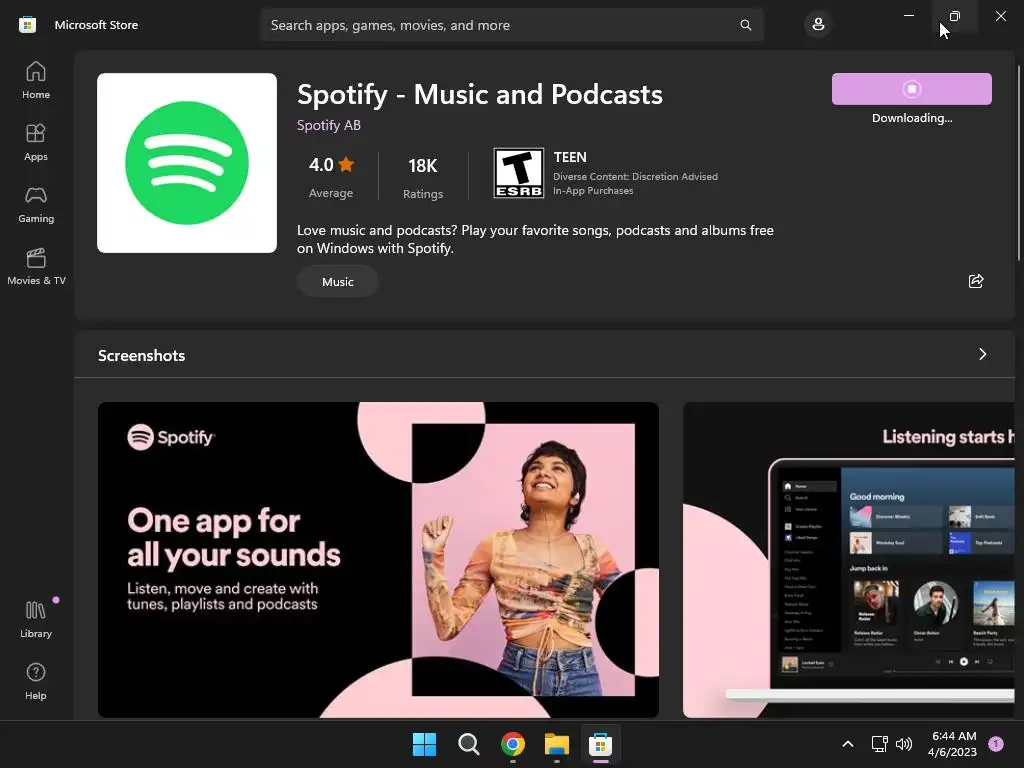Open the Home section in sidebar
The image size is (1024, 768).
pyautogui.click(x=36, y=80)
